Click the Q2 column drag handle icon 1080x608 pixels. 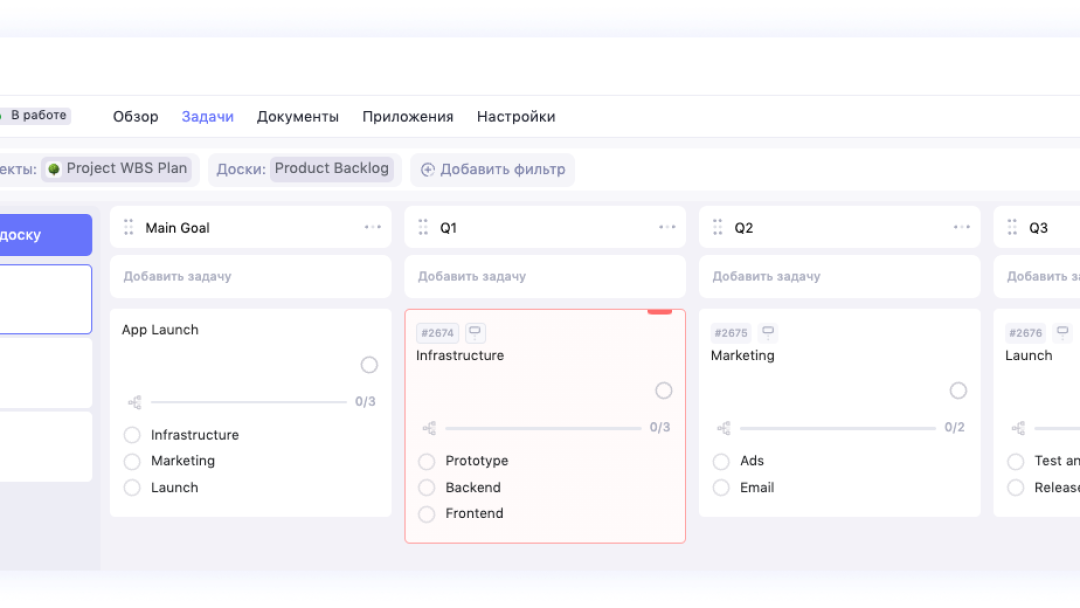[x=717, y=228]
